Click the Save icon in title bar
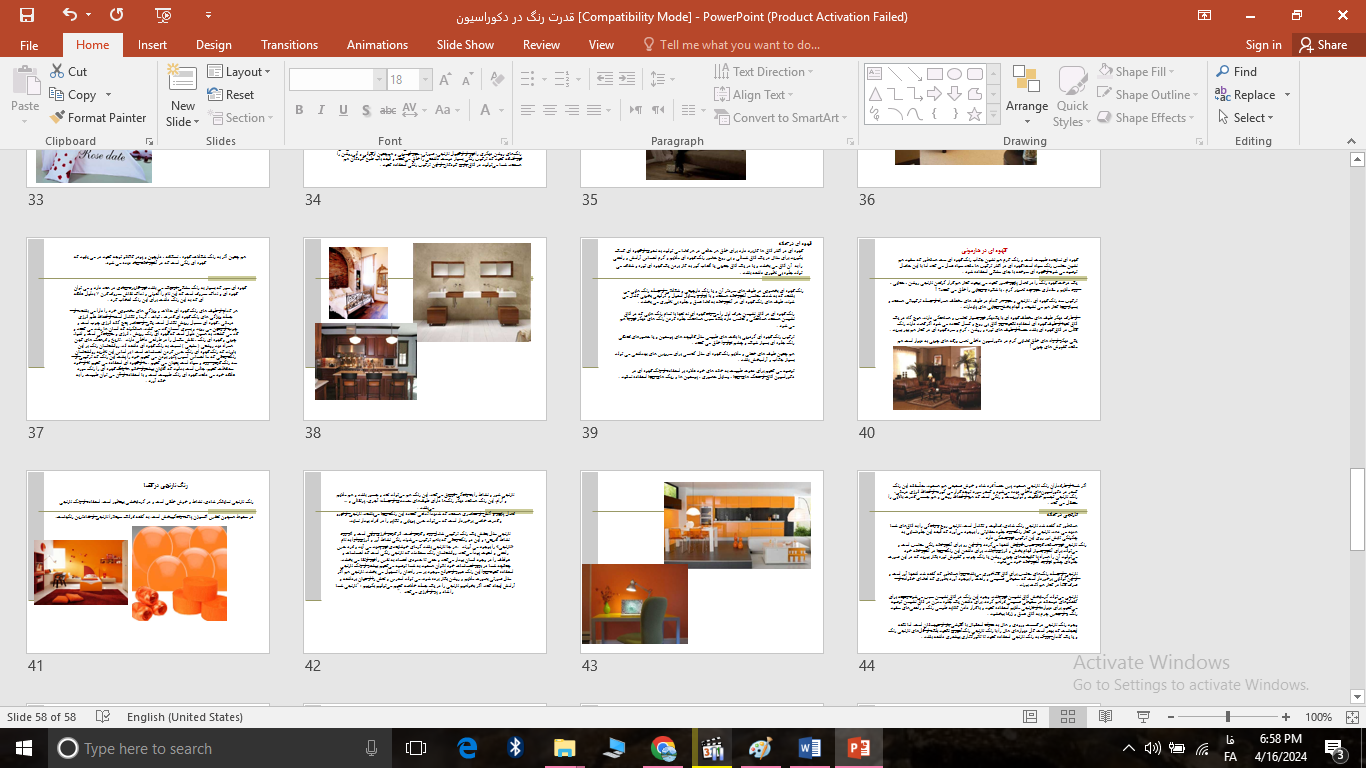Viewport: 1366px width, 768px height. (x=27, y=15)
